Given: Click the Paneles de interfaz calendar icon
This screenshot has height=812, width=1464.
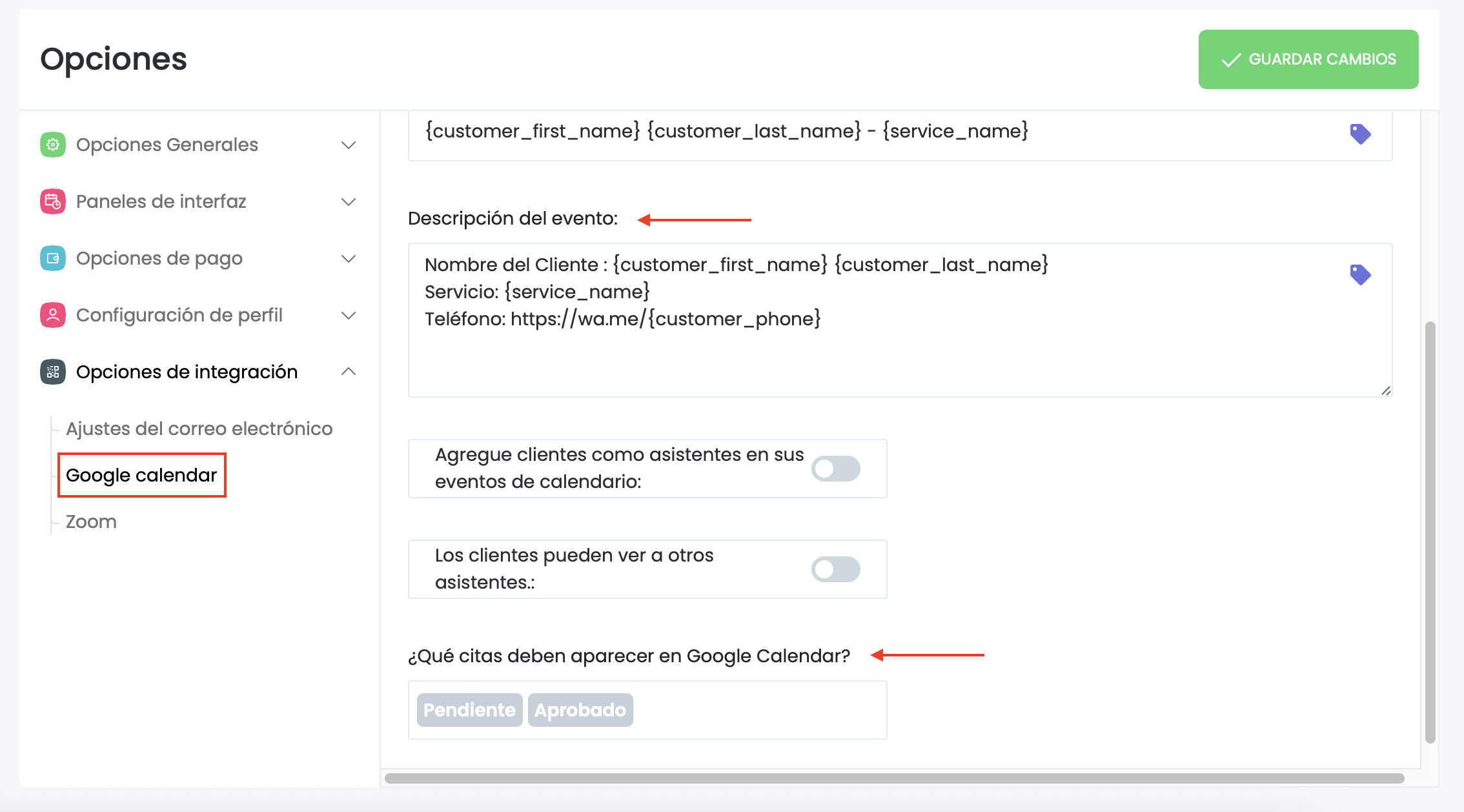Looking at the screenshot, I should [x=53, y=201].
